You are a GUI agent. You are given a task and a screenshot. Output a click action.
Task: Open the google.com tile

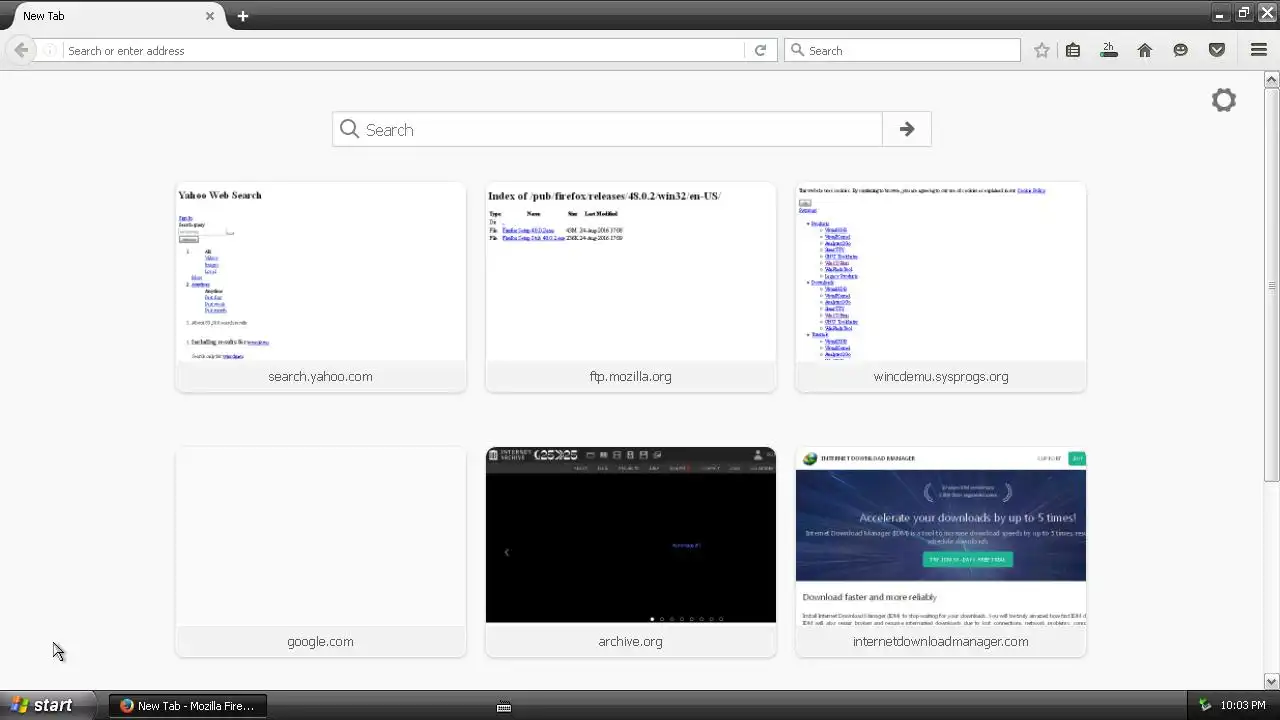[x=320, y=552]
